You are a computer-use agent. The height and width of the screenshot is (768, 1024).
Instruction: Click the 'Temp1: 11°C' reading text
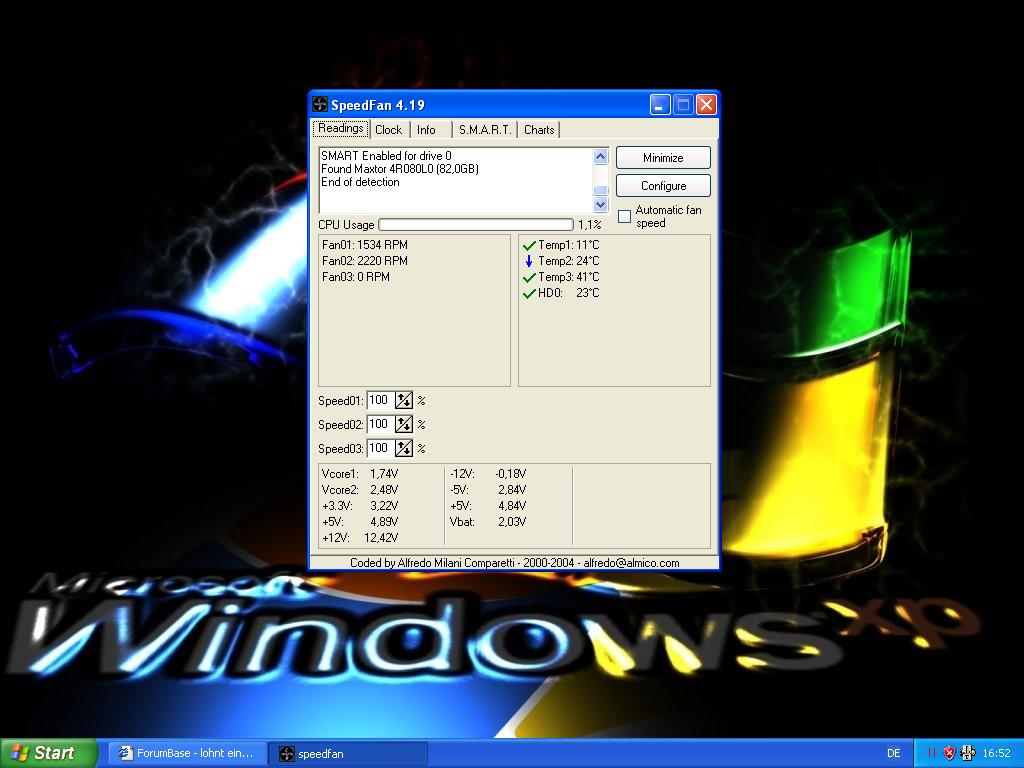point(568,245)
